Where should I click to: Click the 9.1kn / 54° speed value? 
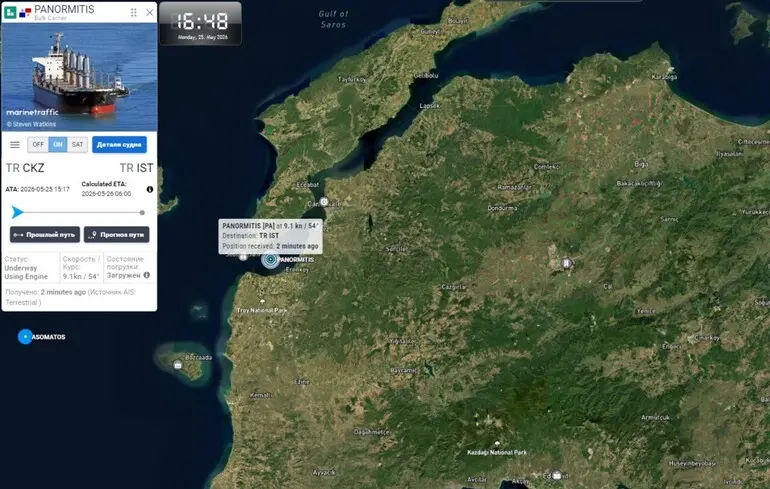[x=81, y=276]
